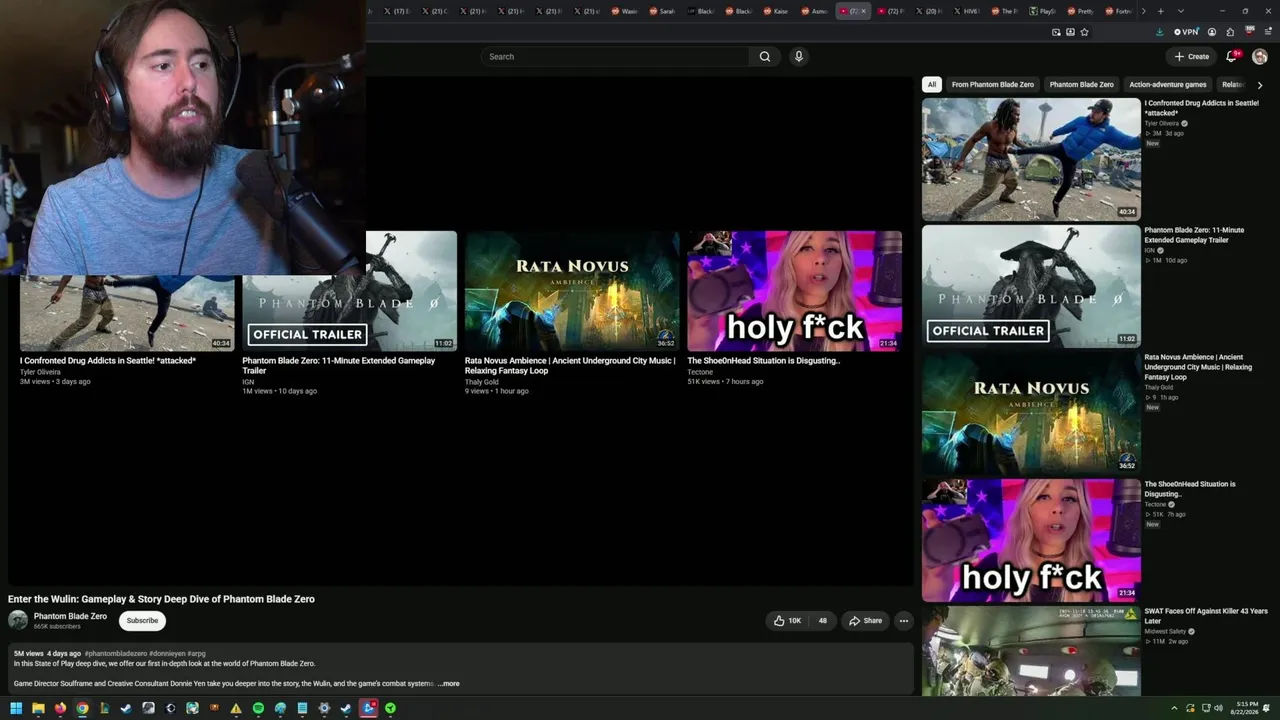Like the video with 10K thumbs up
This screenshot has height=720, width=1280.
pyautogui.click(x=787, y=621)
